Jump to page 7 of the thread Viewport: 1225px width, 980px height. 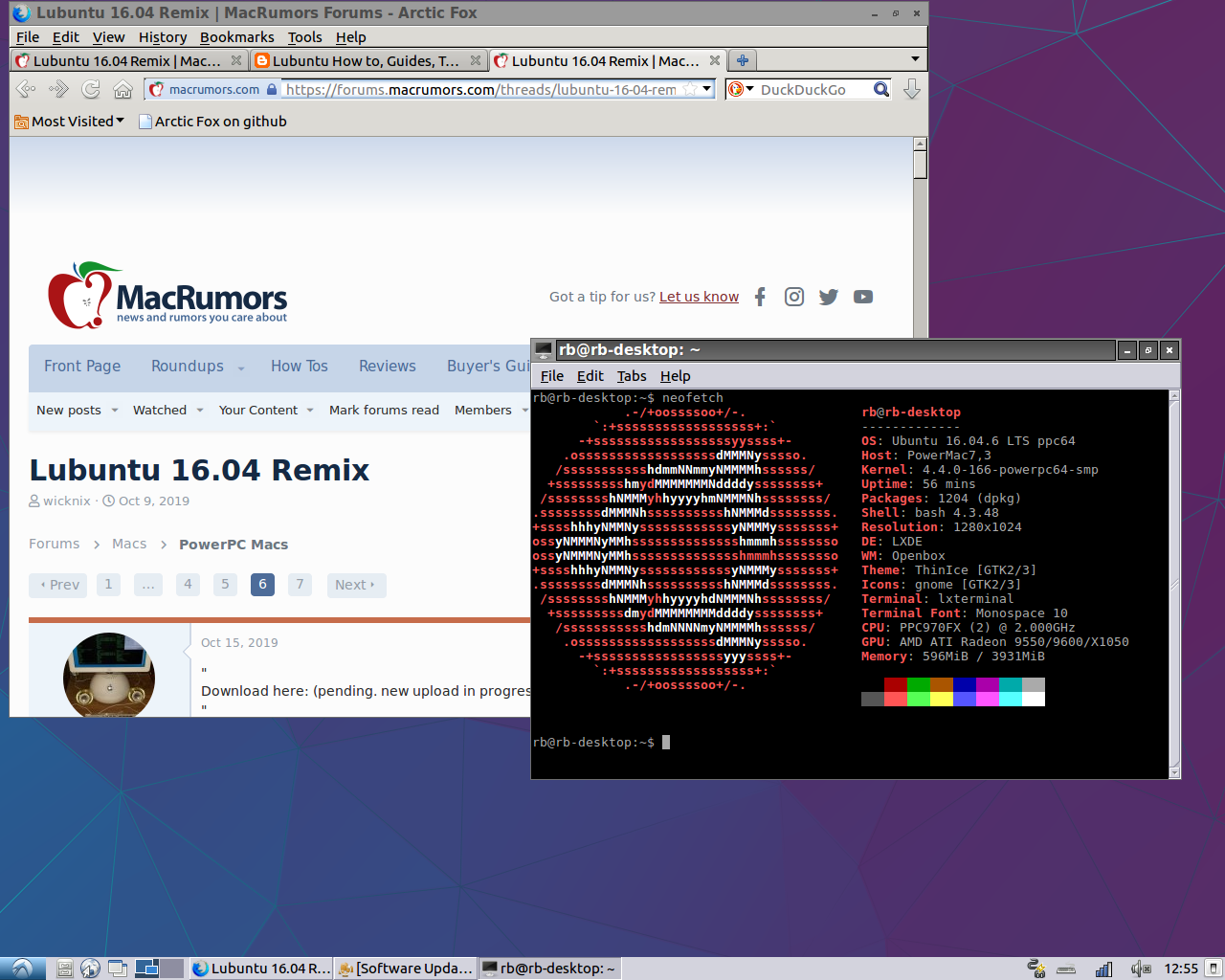click(300, 584)
